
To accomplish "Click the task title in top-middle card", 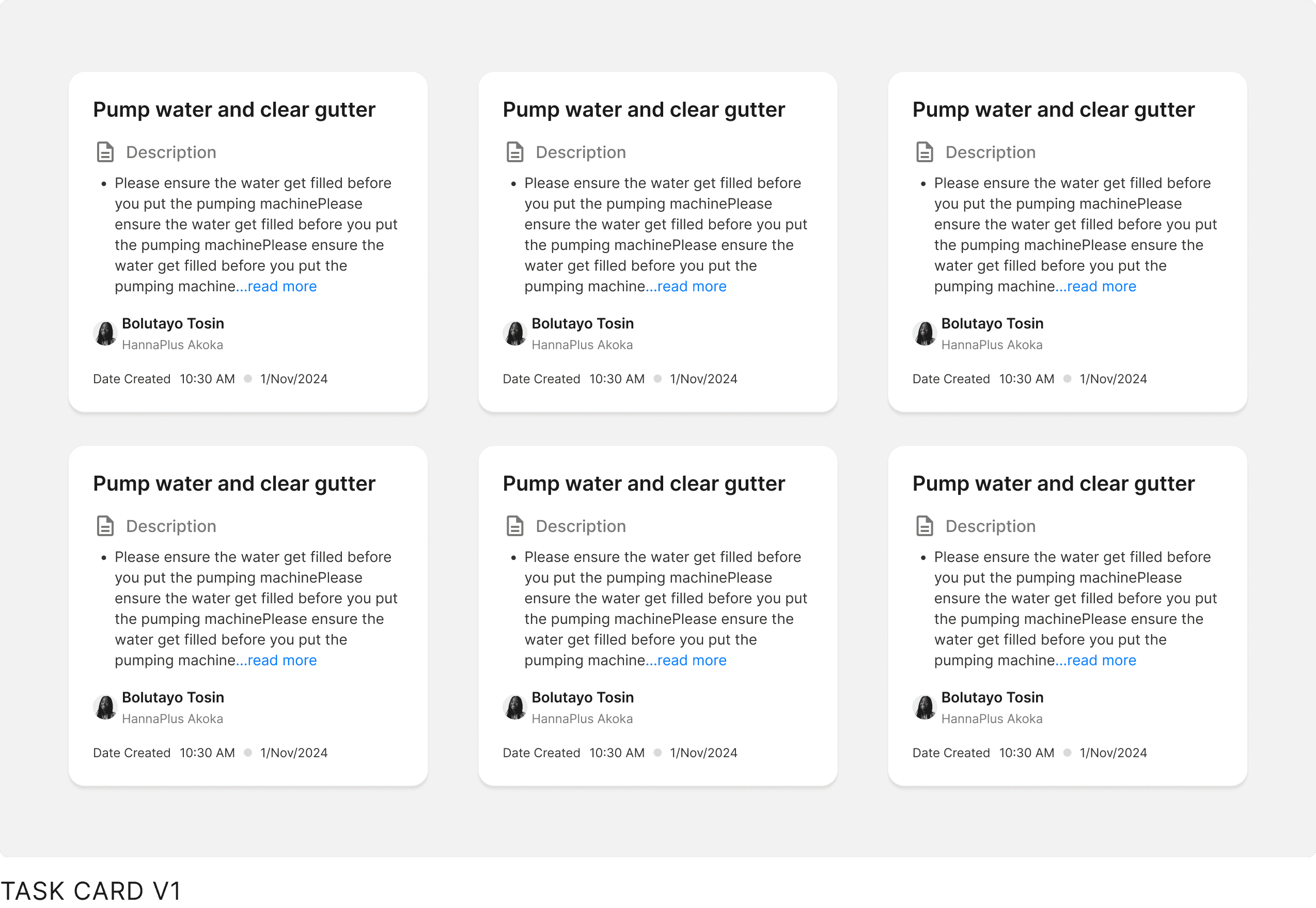I will click(644, 110).
